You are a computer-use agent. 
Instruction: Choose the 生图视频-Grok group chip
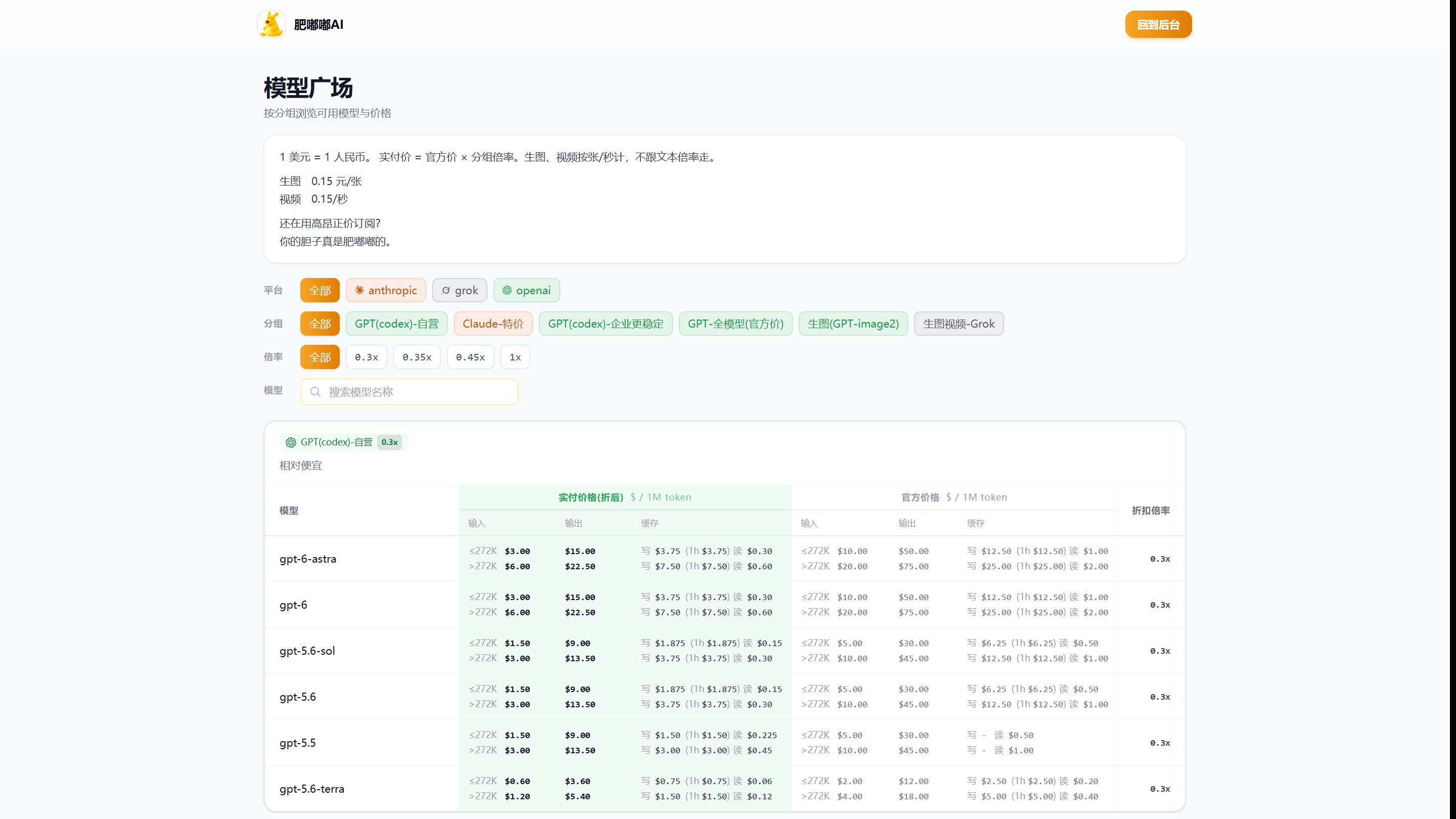pos(959,324)
